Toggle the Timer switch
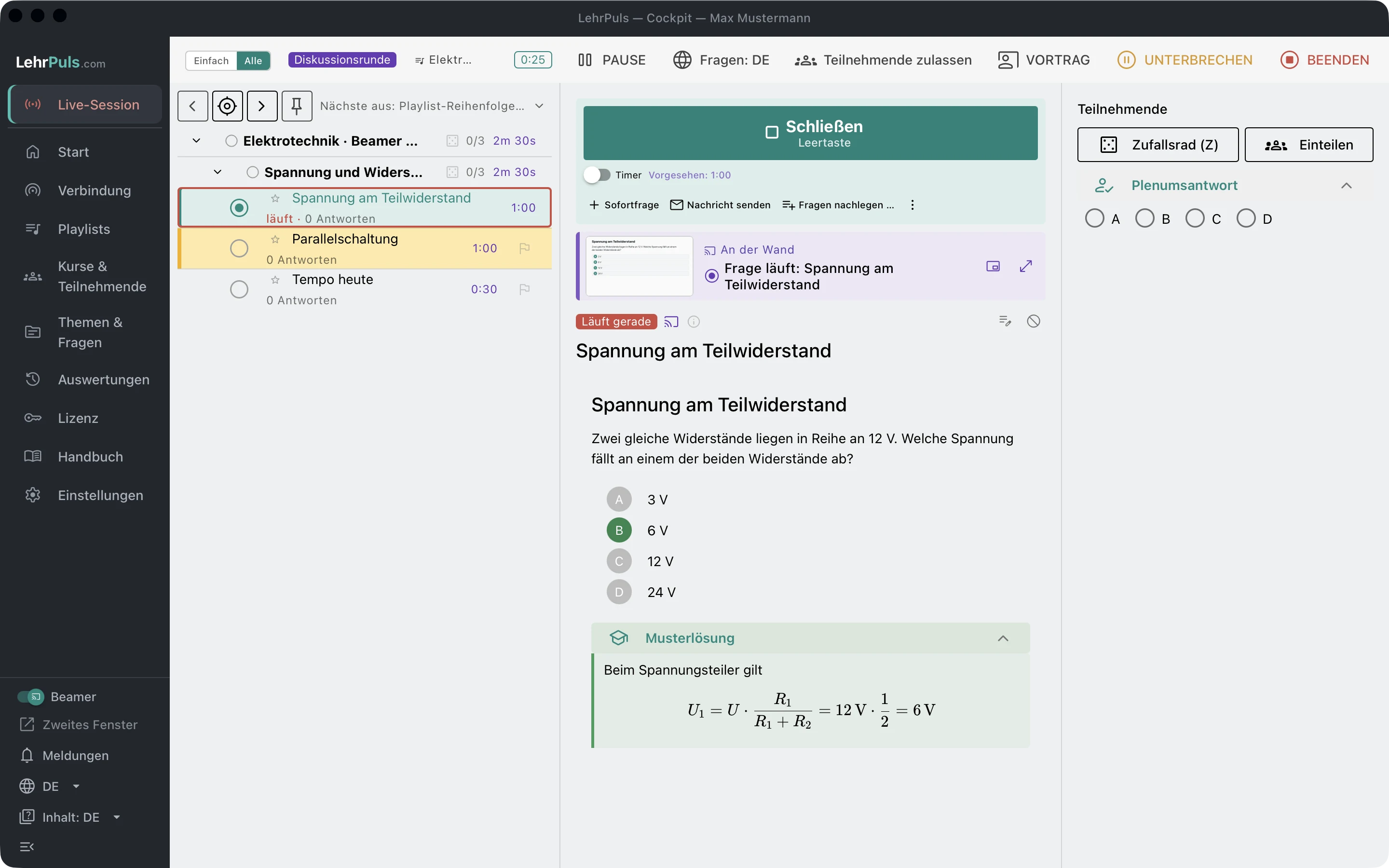 tap(598, 175)
